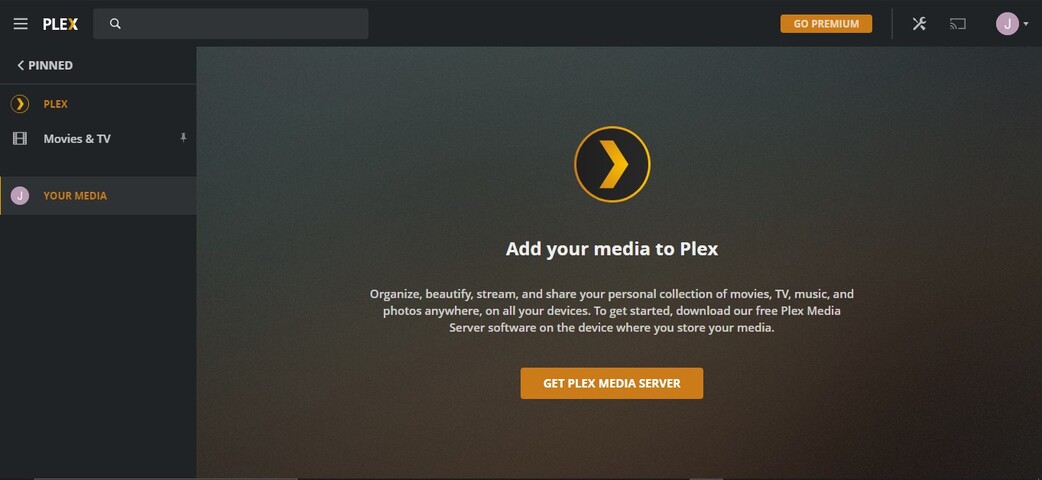Focus the search input field
1042x480 pixels.
[x=231, y=24]
